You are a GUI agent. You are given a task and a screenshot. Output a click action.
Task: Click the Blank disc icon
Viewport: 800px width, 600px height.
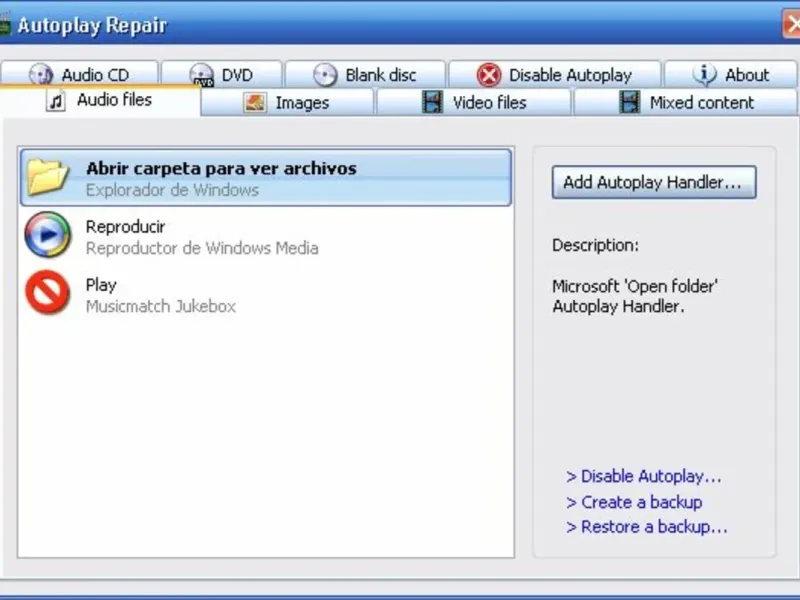point(325,75)
